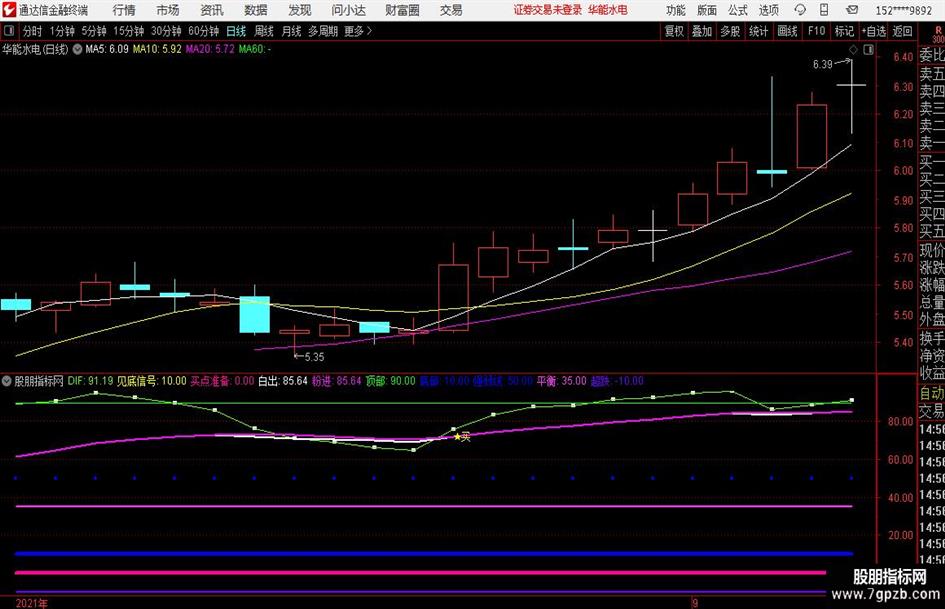945x609 pixels.
Task: Open the 功能 menu
Action: click(676, 10)
